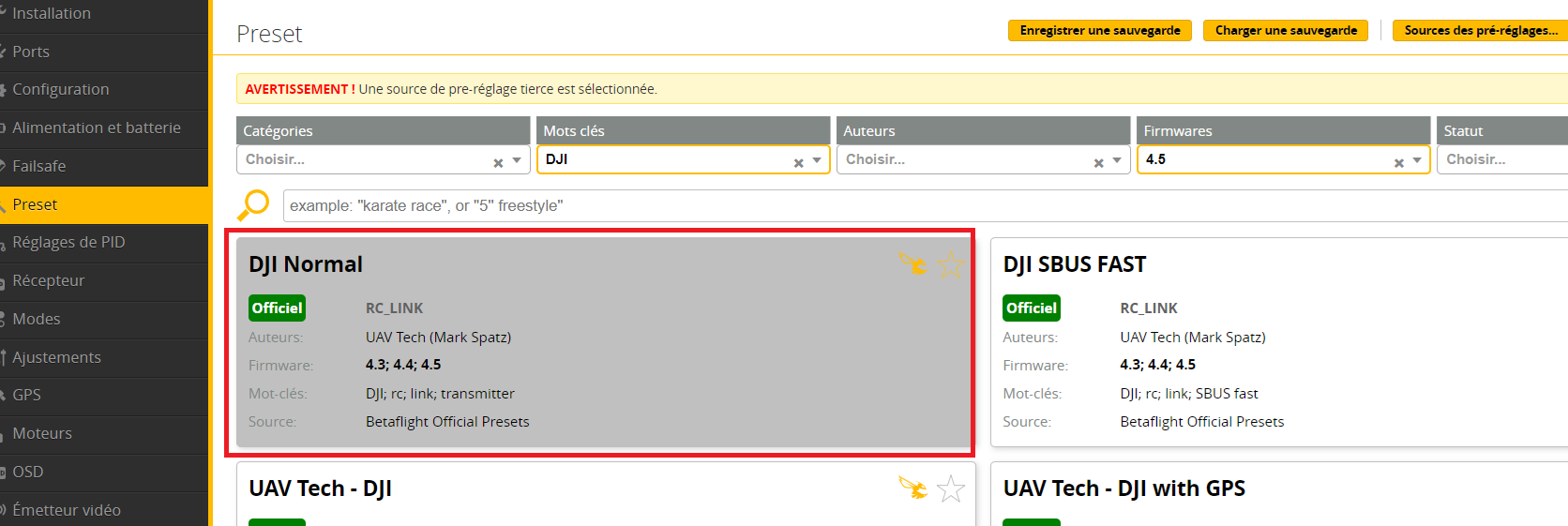Open the Firmwares dropdown arrow
This screenshot has width=1568, height=526.
1417,160
